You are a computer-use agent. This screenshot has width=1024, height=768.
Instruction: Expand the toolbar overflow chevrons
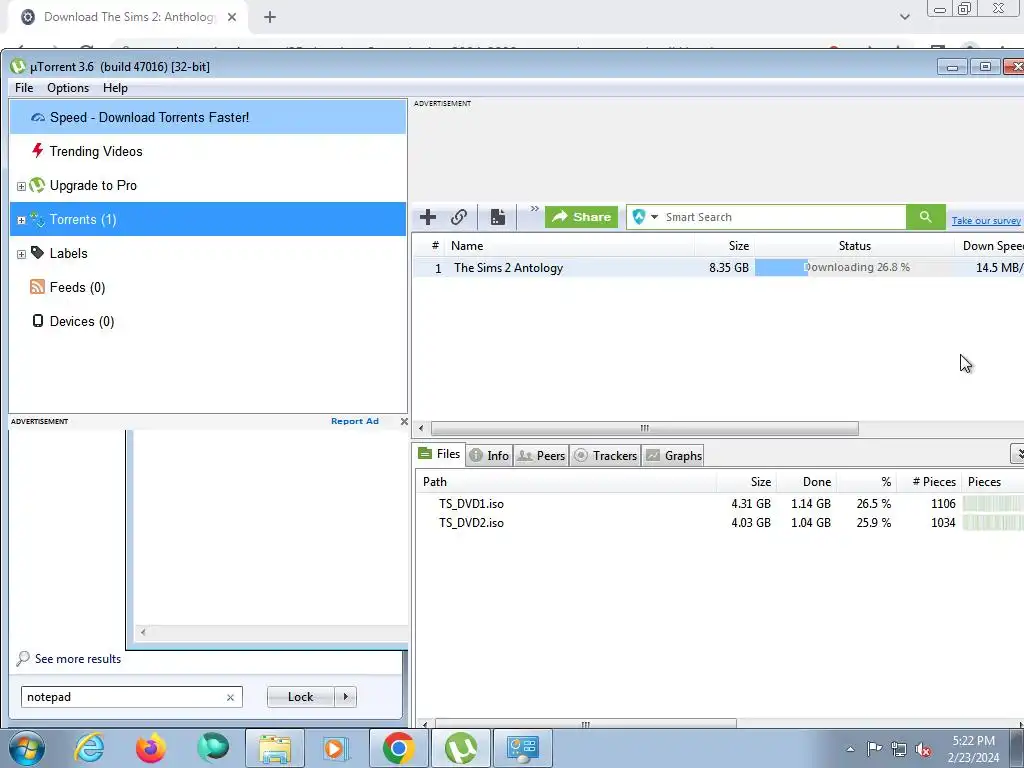[x=534, y=208]
